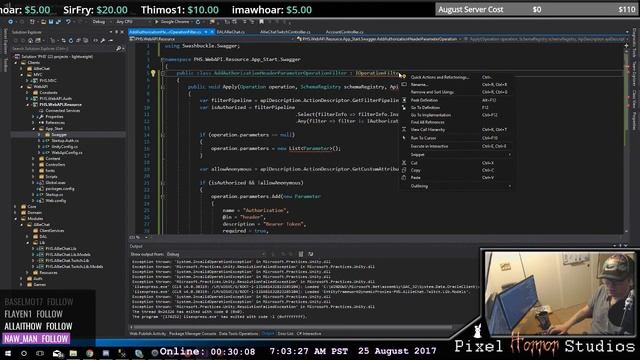Start debugging with Google Chrome button
The width and height of the screenshot is (640, 360).
pyautogui.click(x=172, y=22)
